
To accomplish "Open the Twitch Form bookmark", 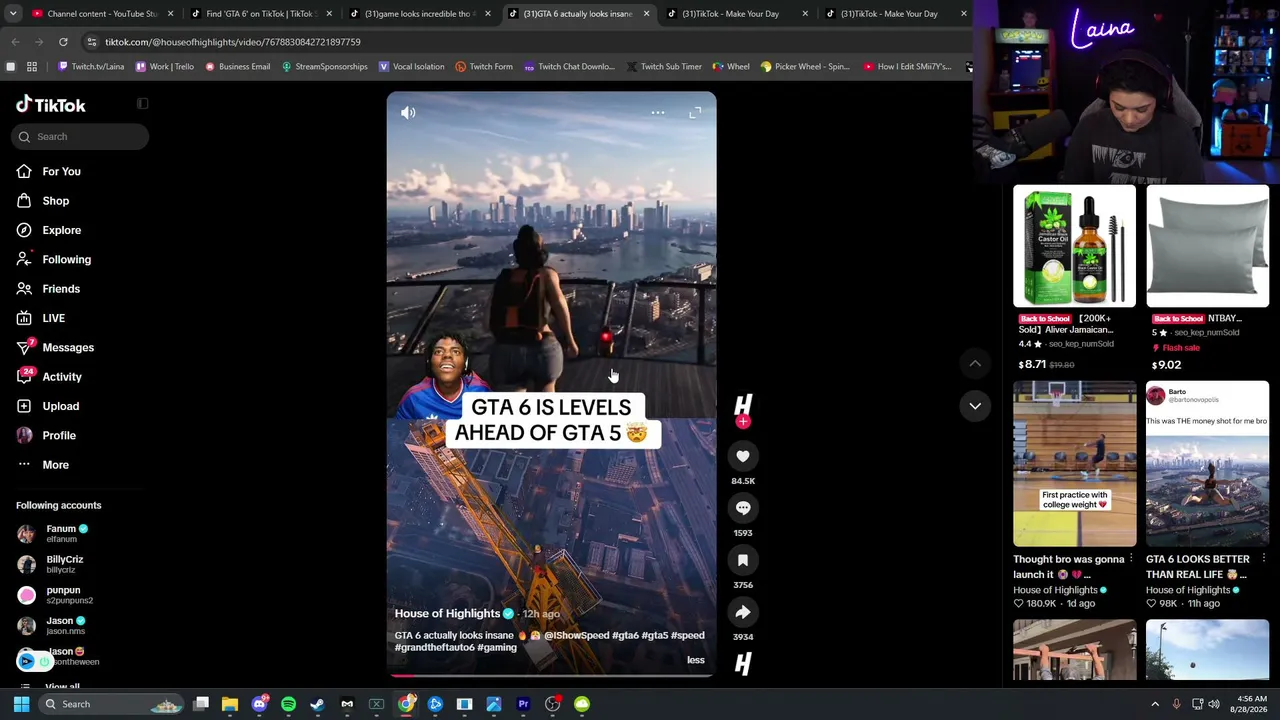I will [x=484, y=67].
